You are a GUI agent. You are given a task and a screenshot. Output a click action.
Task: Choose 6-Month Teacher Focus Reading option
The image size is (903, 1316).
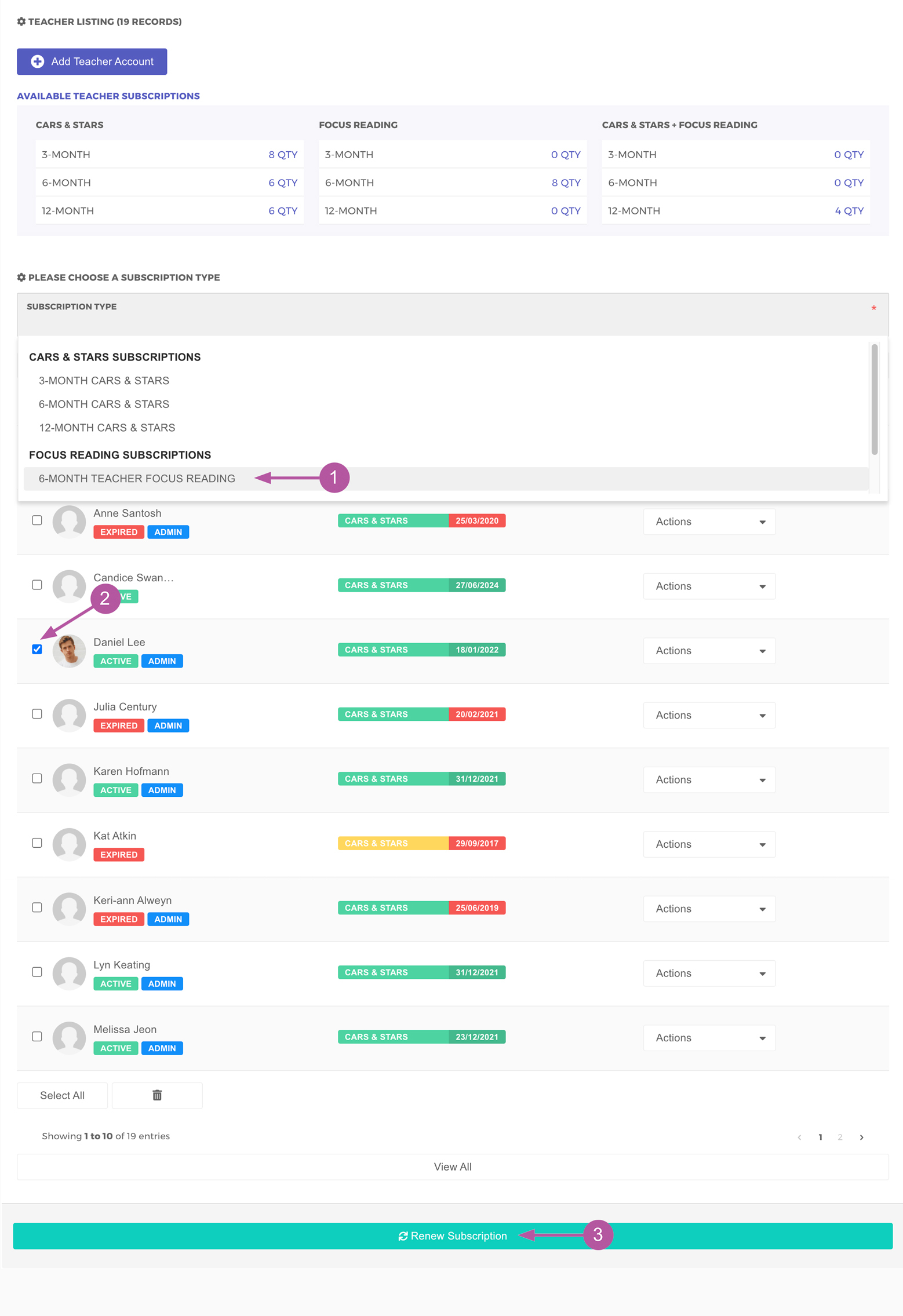point(137,479)
